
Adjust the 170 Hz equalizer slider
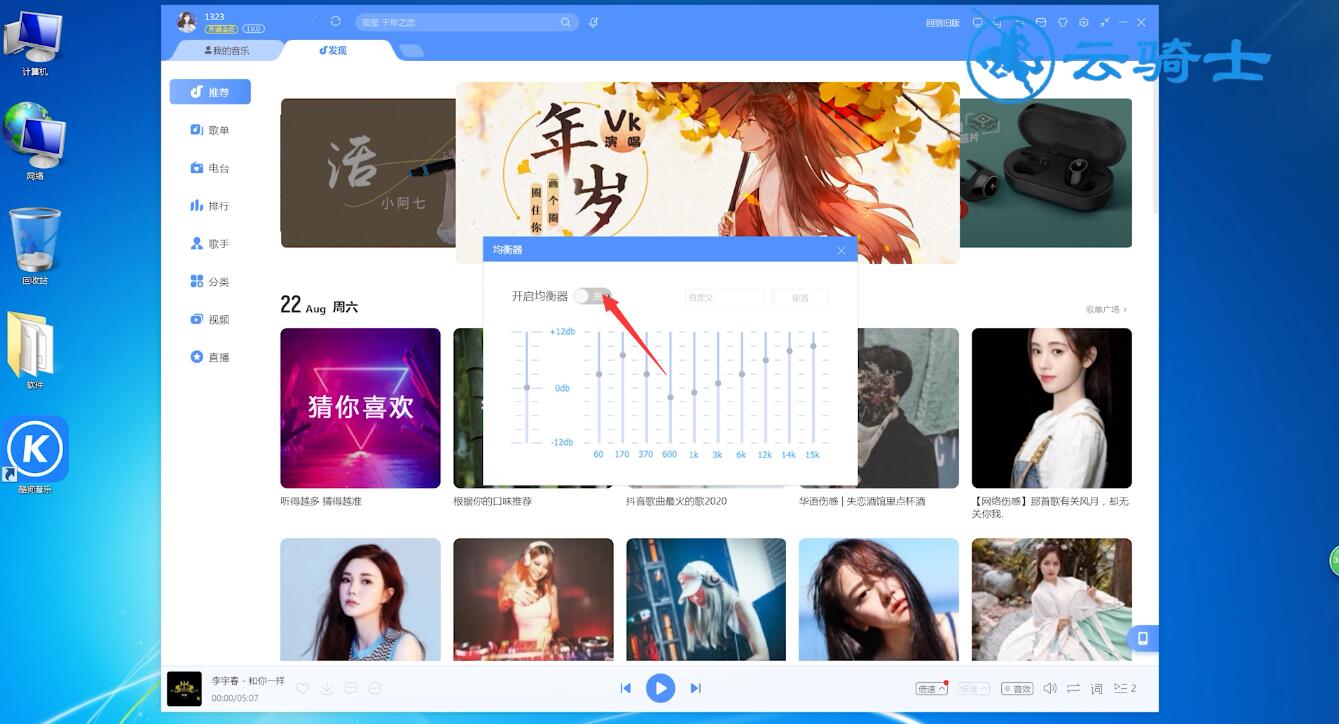click(622, 387)
